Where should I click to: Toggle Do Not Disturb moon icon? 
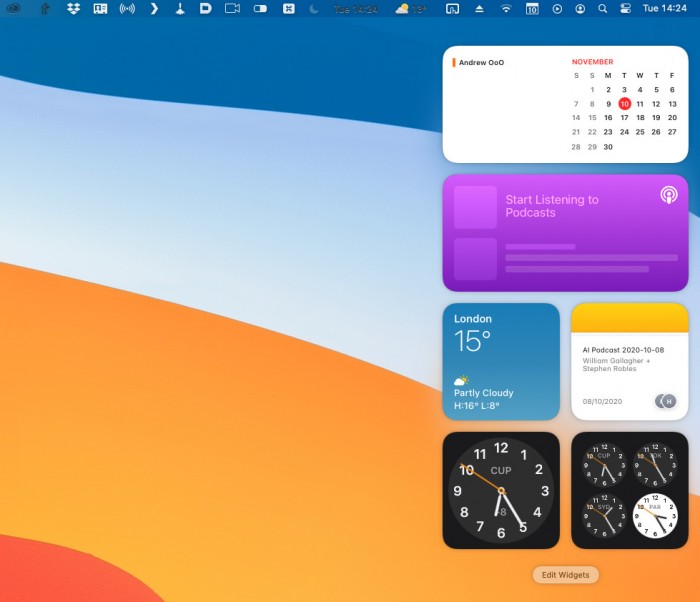[314, 9]
